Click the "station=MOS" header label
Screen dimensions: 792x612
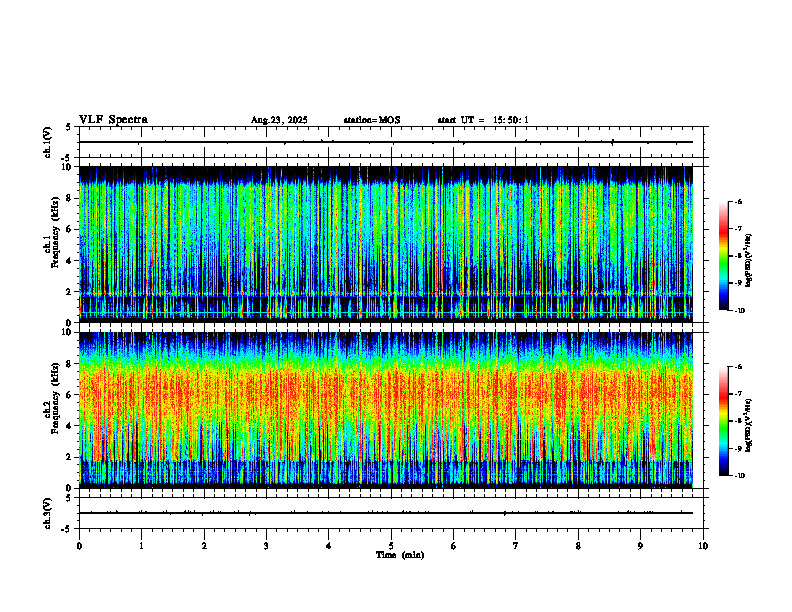[x=372, y=120]
